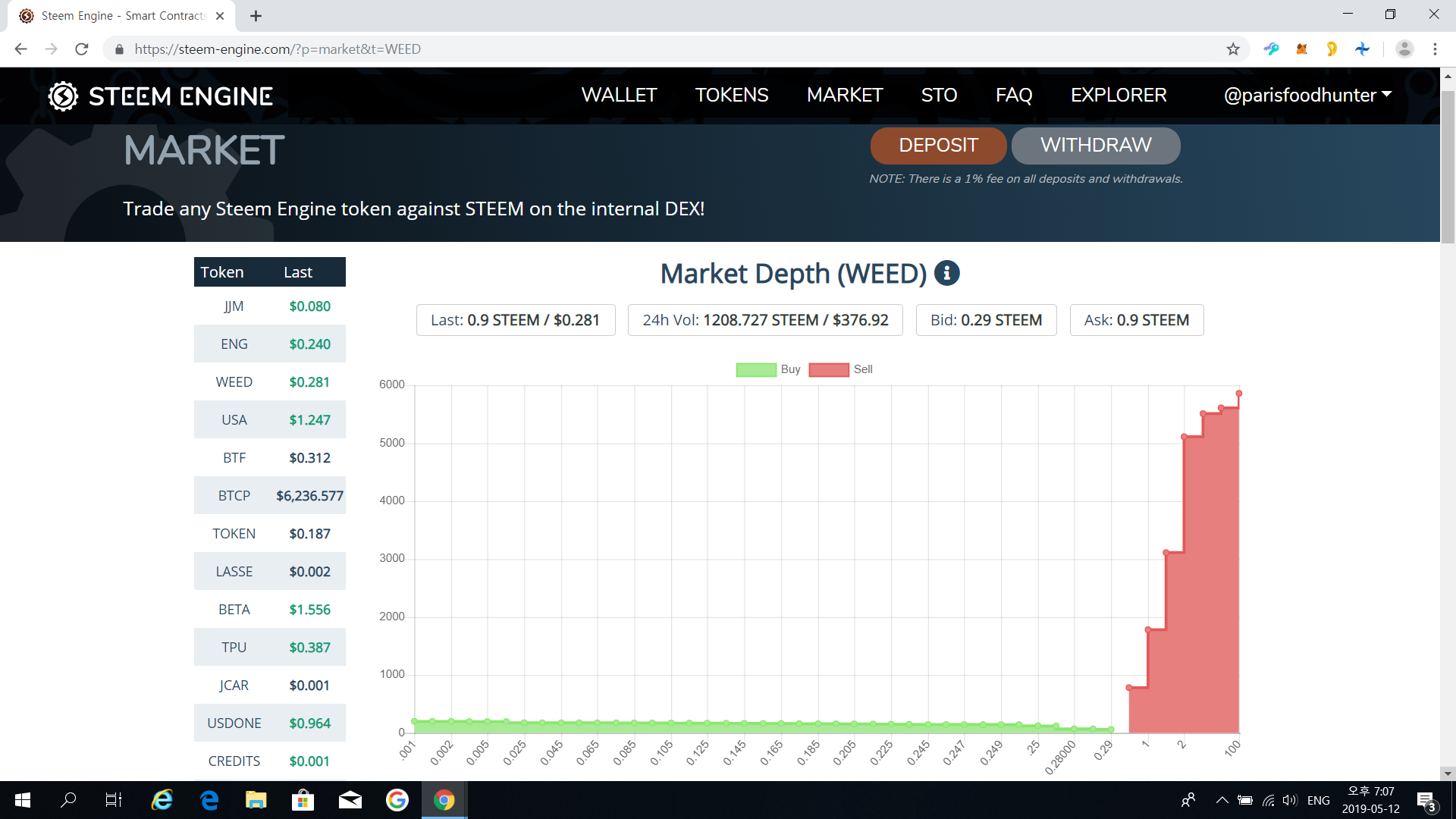
Task: Open a new browser tab
Action: (256, 16)
